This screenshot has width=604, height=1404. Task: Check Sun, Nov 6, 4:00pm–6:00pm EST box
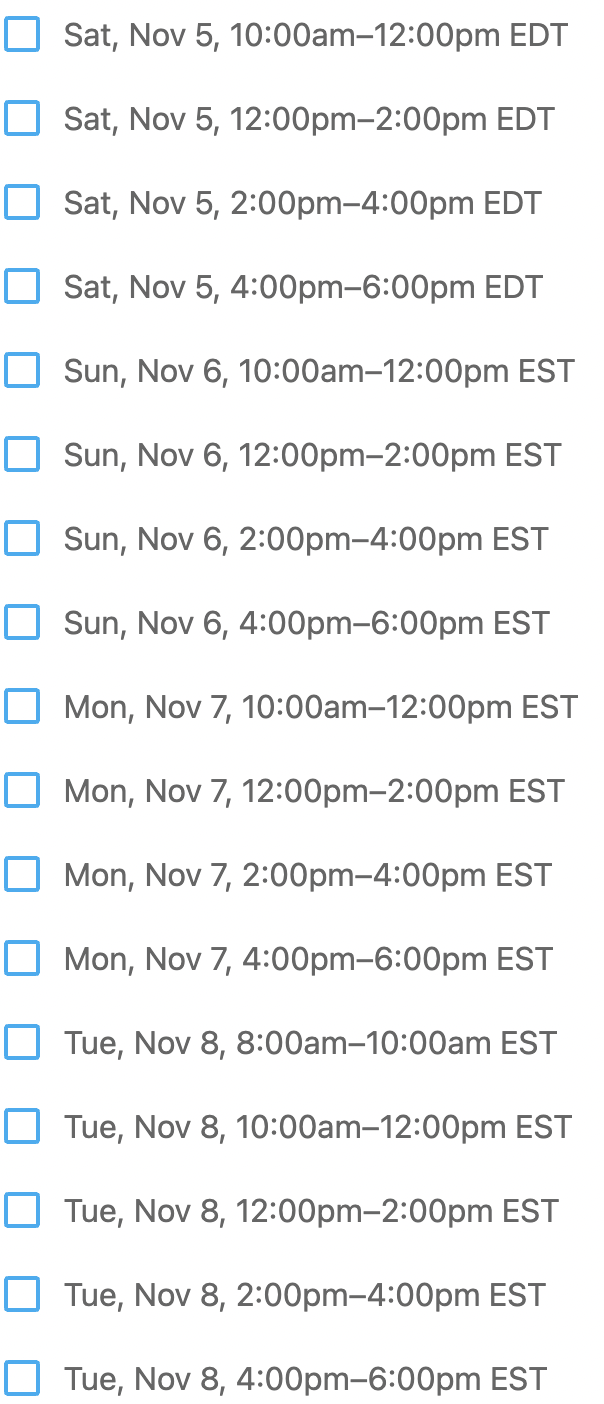(22, 623)
